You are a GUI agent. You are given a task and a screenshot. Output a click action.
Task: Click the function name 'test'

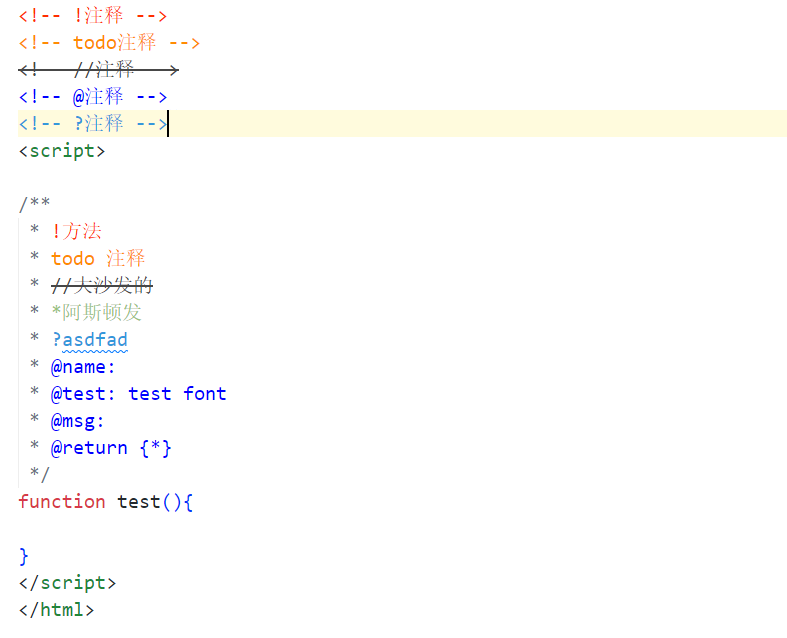(x=138, y=502)
